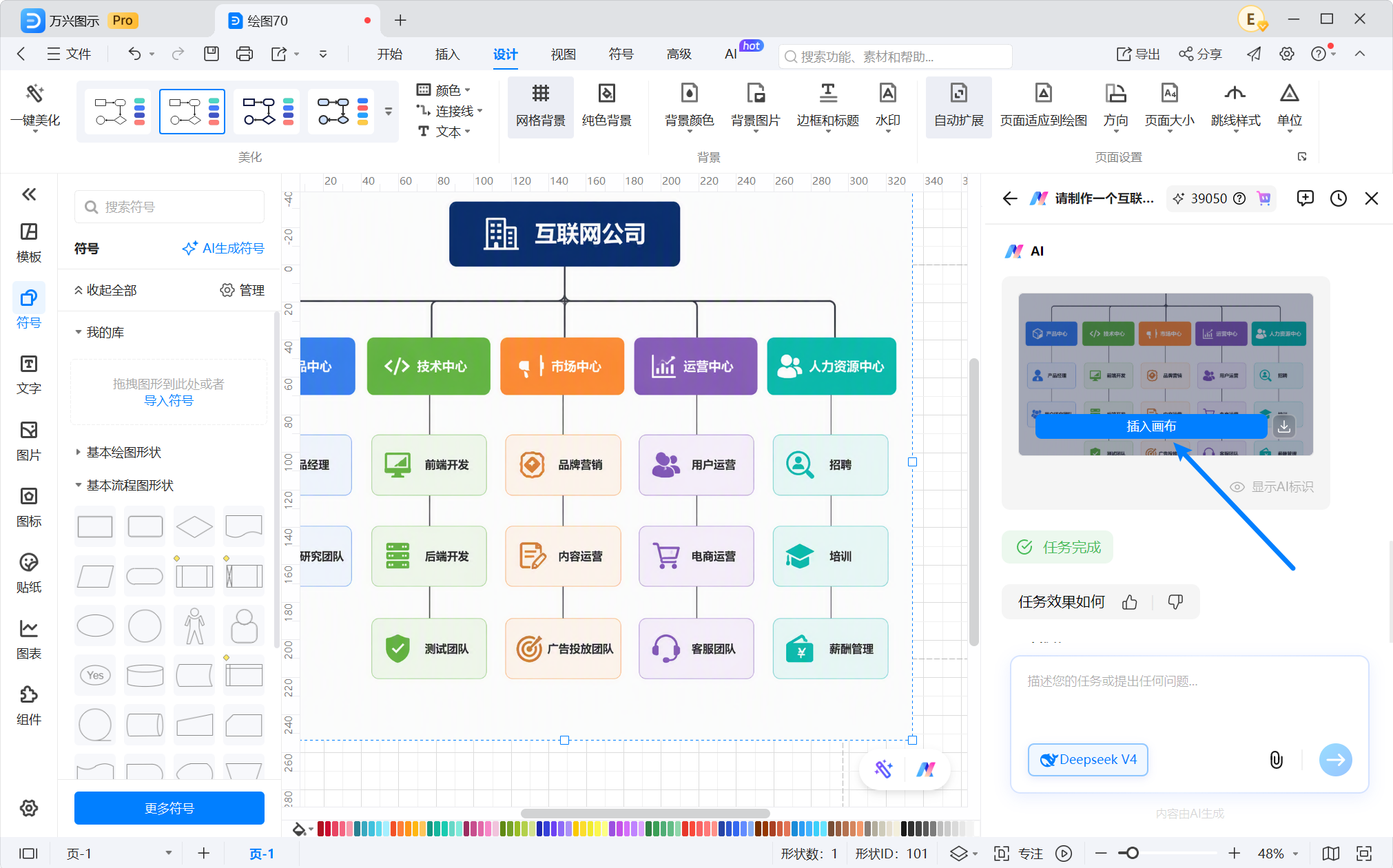Open the 颜色 color dropdown
Viewport: 1393px width, 868px height.
[x=444, y=90]
